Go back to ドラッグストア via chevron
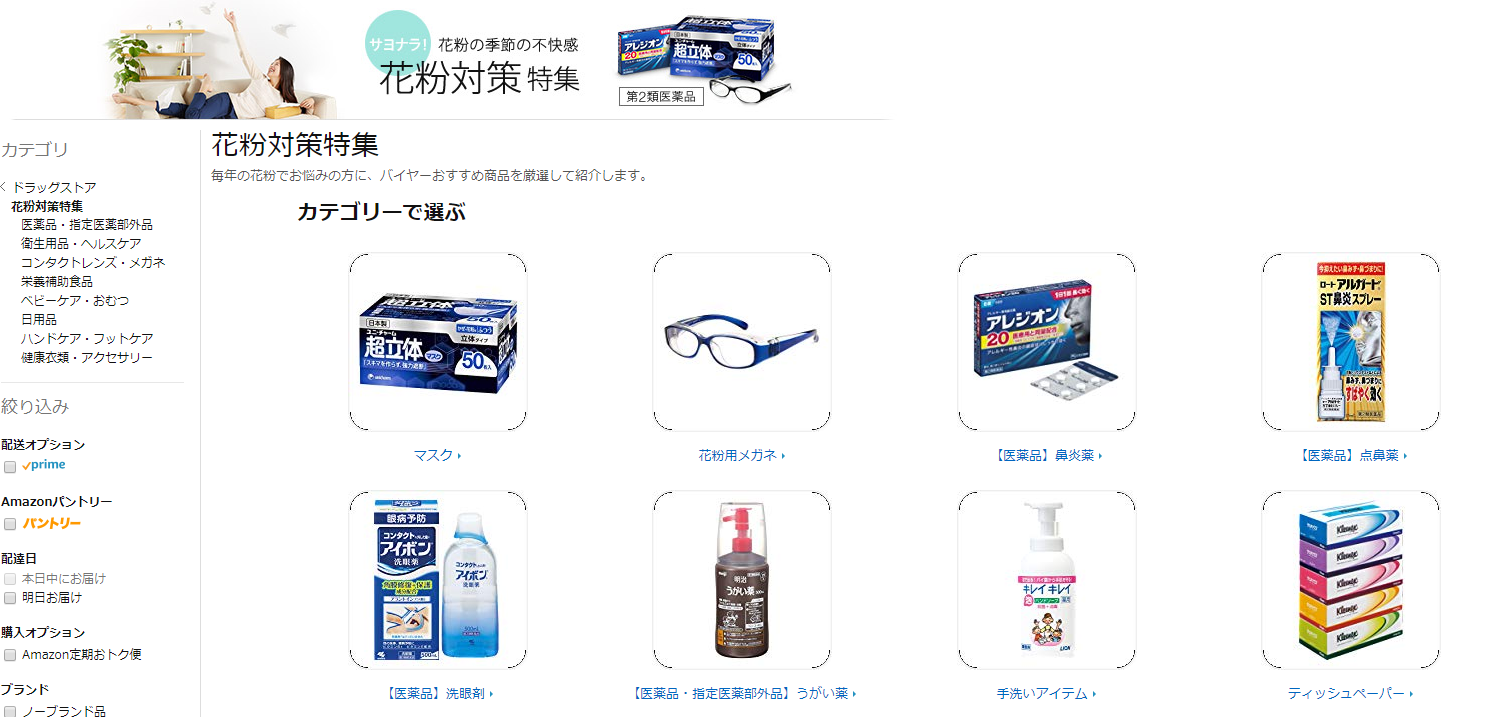 tap(4, 187)
